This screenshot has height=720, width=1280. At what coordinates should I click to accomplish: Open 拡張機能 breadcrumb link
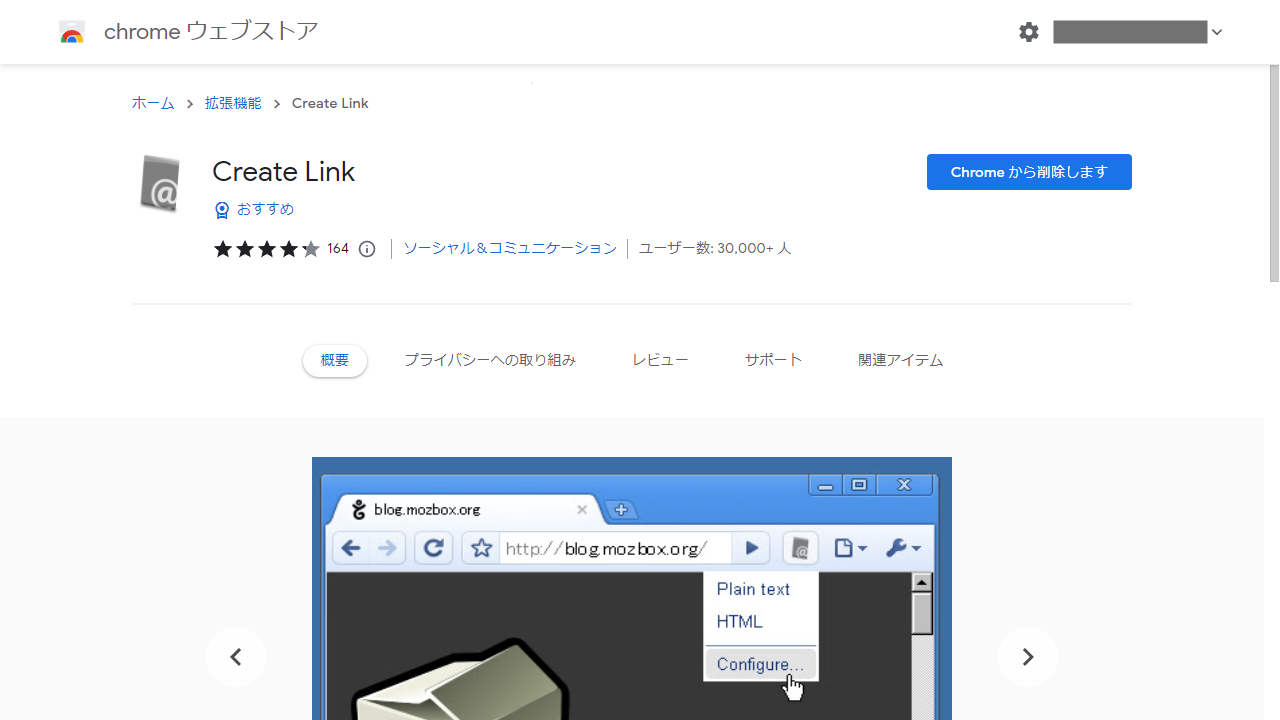(233, 103)
